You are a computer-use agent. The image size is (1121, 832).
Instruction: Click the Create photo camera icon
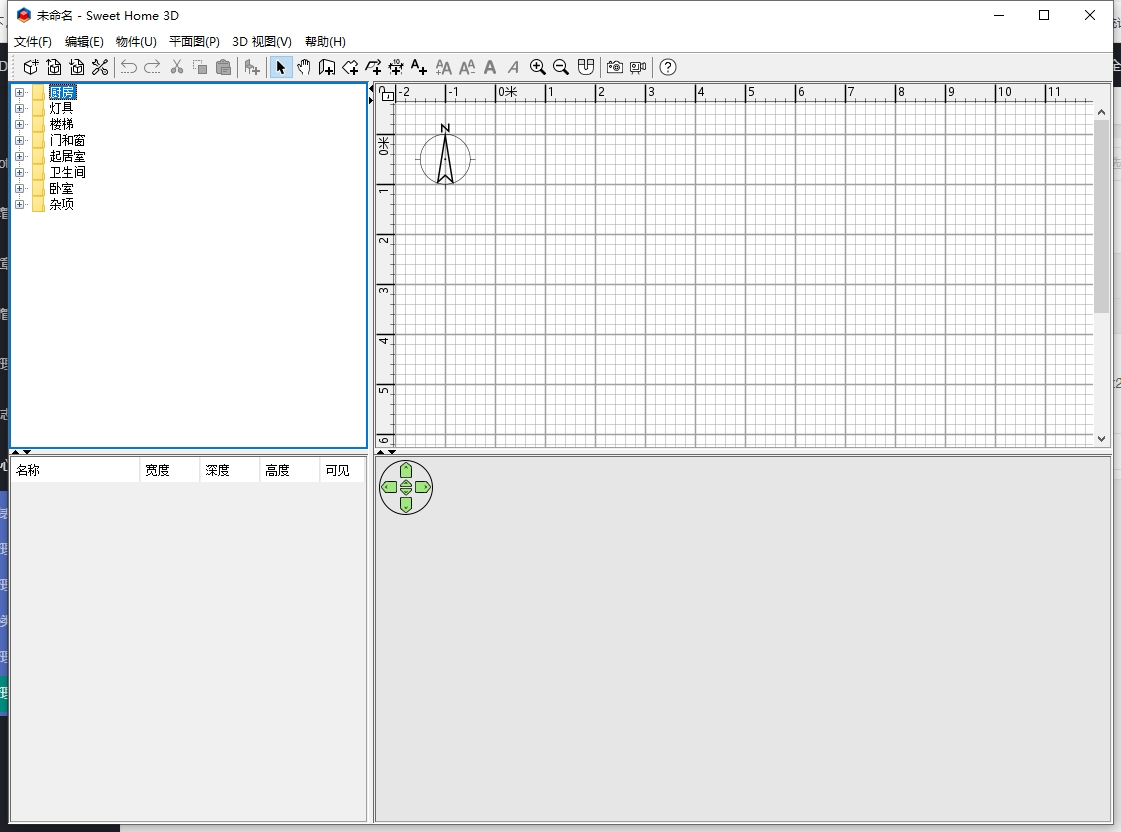pyautogui.click(x=614, y=67)
